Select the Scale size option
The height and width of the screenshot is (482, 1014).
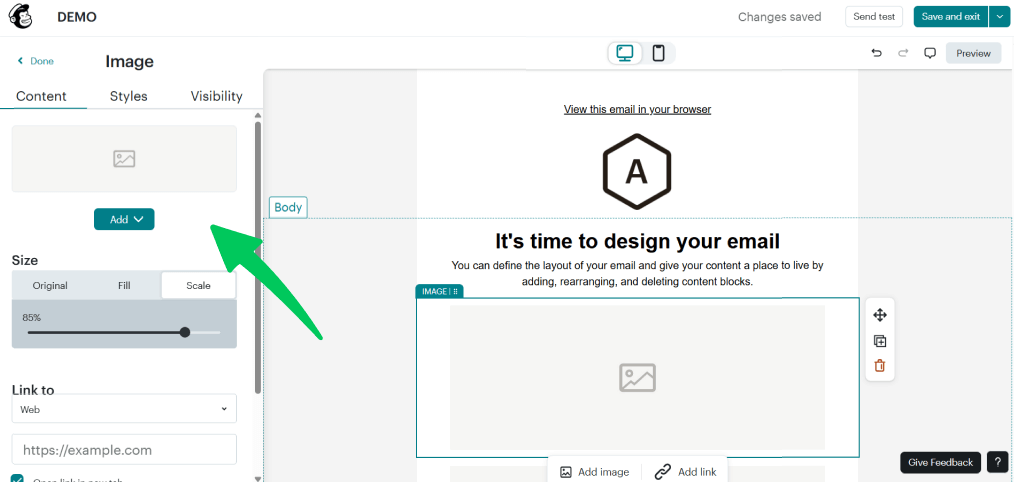[199, 285]
